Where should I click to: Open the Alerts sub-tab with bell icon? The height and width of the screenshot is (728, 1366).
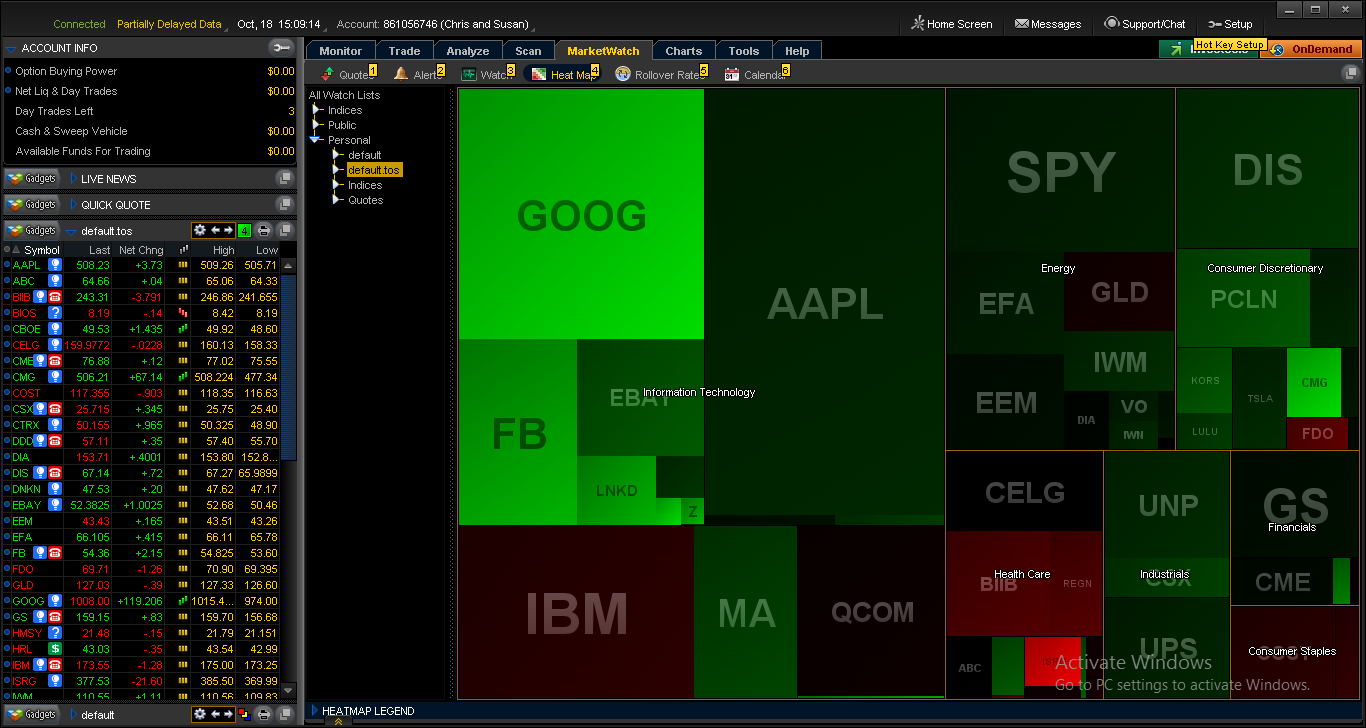click(418, 74)
